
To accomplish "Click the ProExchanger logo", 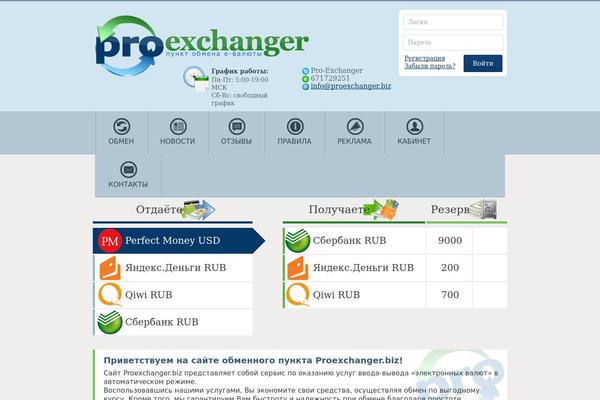I will coord(202,46).
